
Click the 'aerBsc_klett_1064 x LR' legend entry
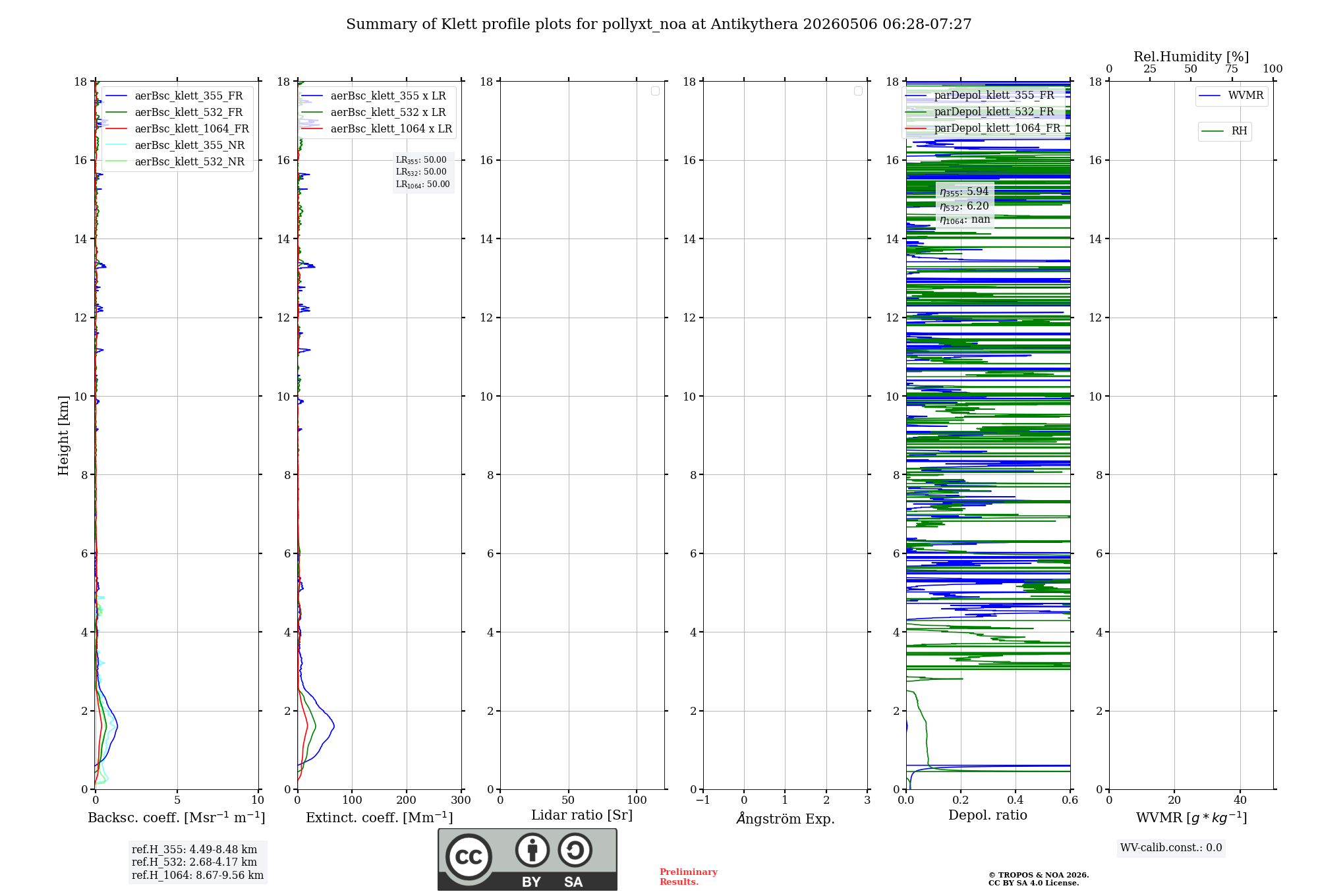[x=378, y=129]
